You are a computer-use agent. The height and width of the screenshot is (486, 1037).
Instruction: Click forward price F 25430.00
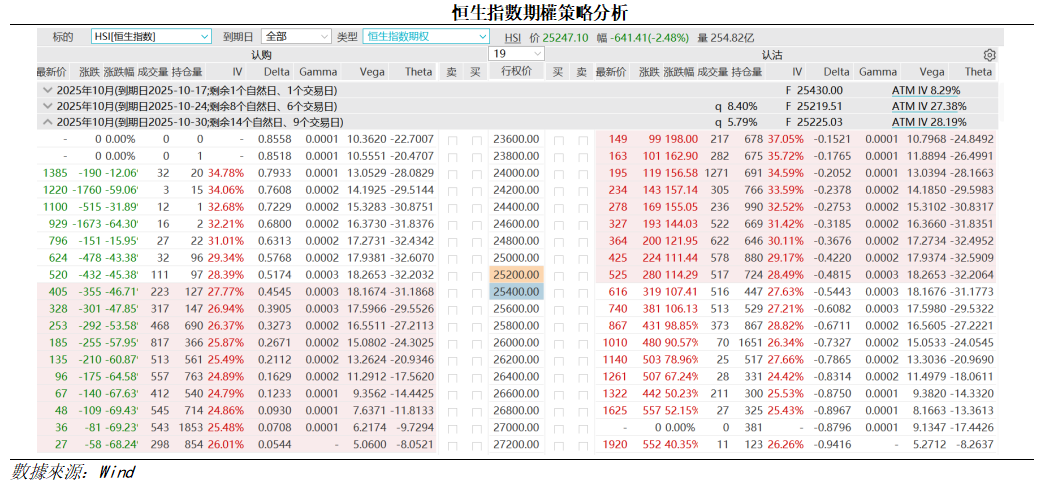coord(814,90)
